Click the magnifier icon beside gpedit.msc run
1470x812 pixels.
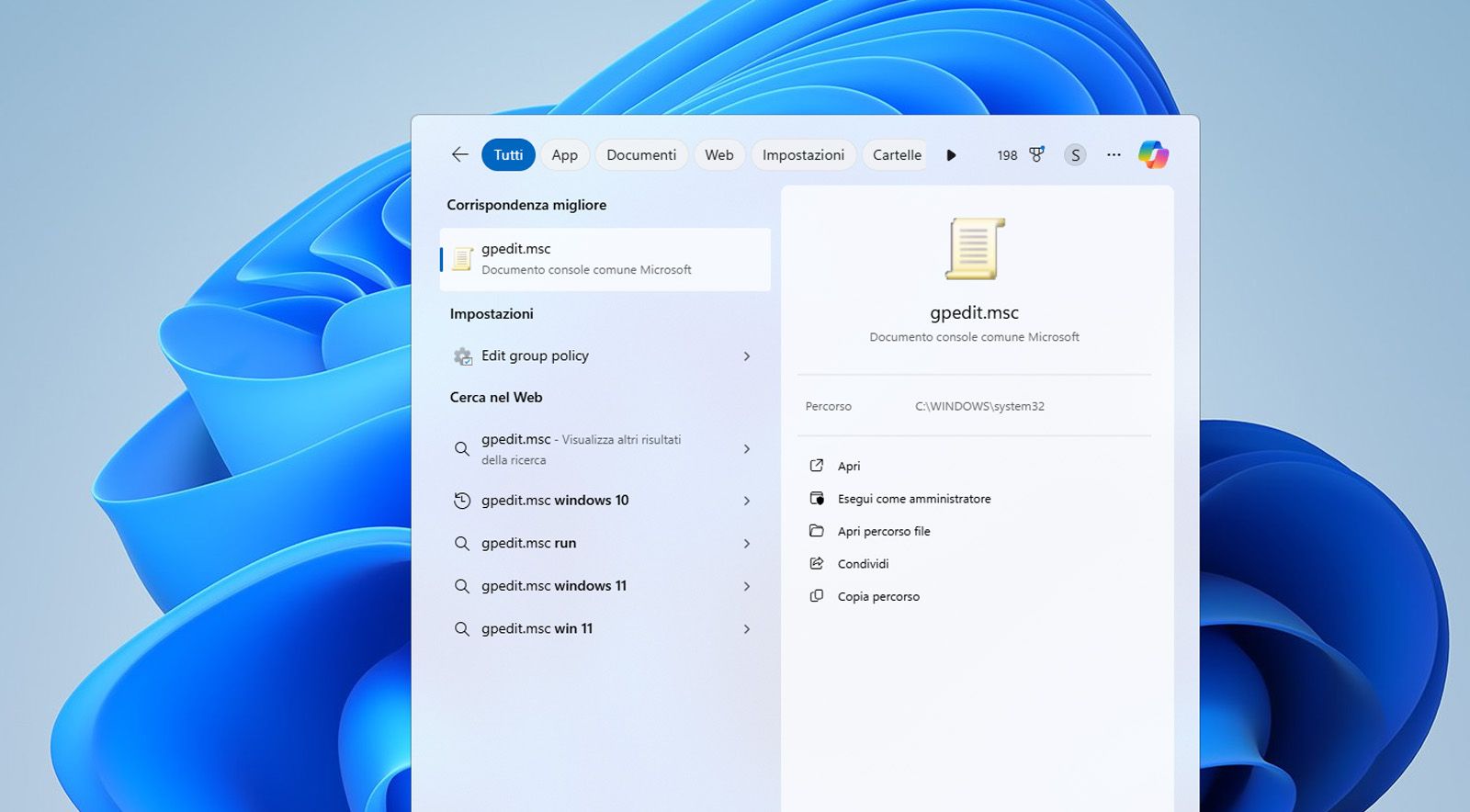[462, 544]
